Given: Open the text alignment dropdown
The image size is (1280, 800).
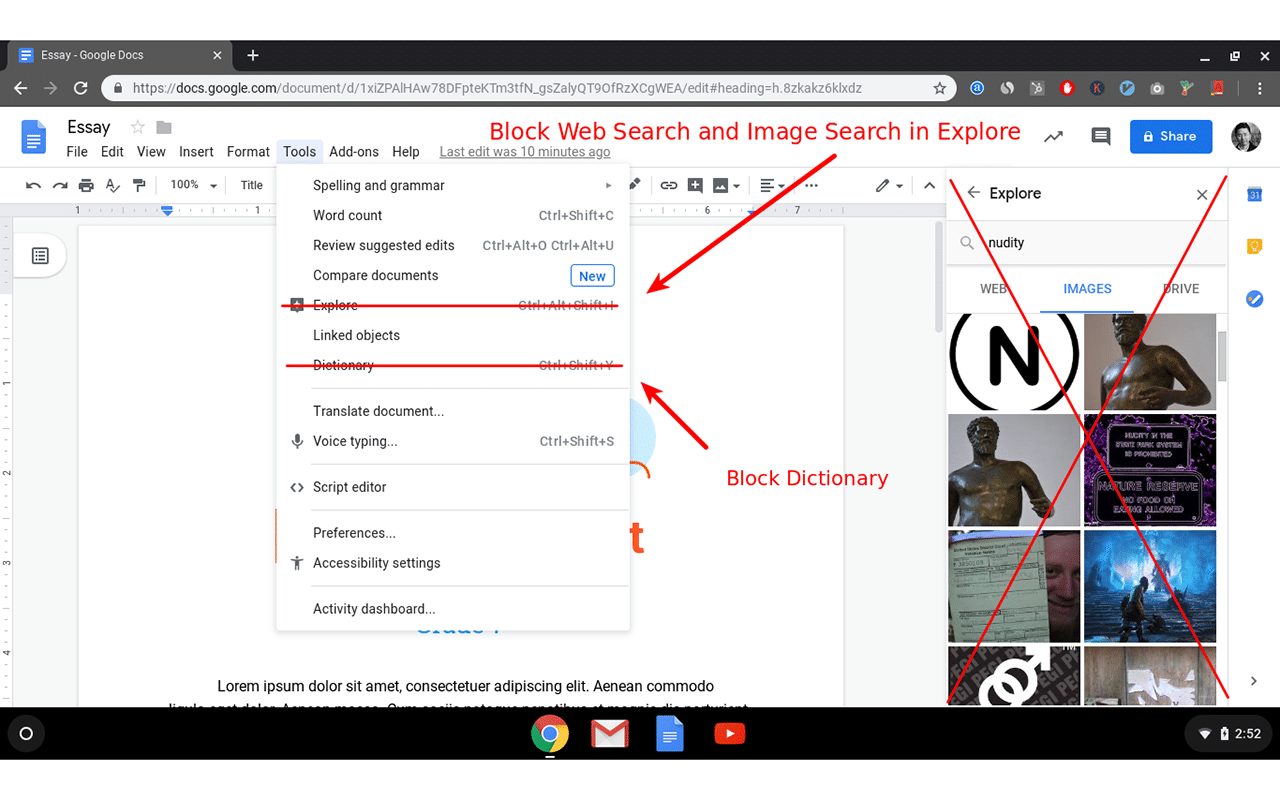Looking at the screenshot, I should coord(772,185).
